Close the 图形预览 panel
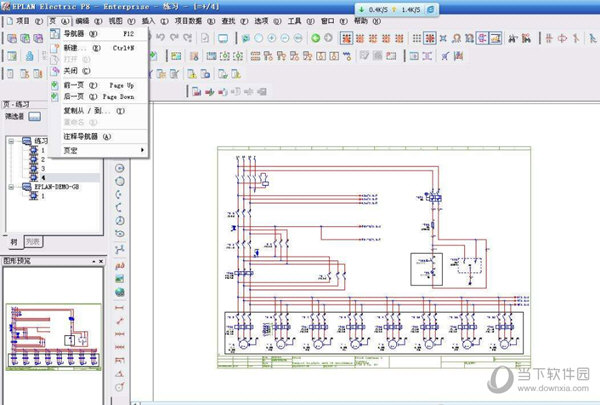This screenshot has width=600, height=405. [x=101, y=261]
